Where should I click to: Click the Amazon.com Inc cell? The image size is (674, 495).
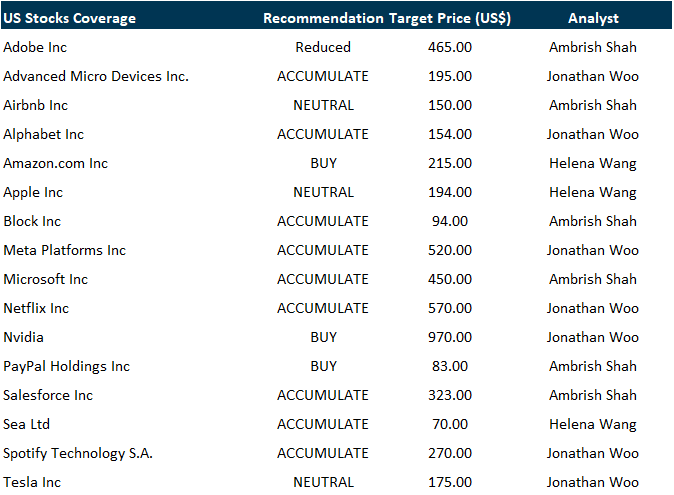[x=56, y=163]
